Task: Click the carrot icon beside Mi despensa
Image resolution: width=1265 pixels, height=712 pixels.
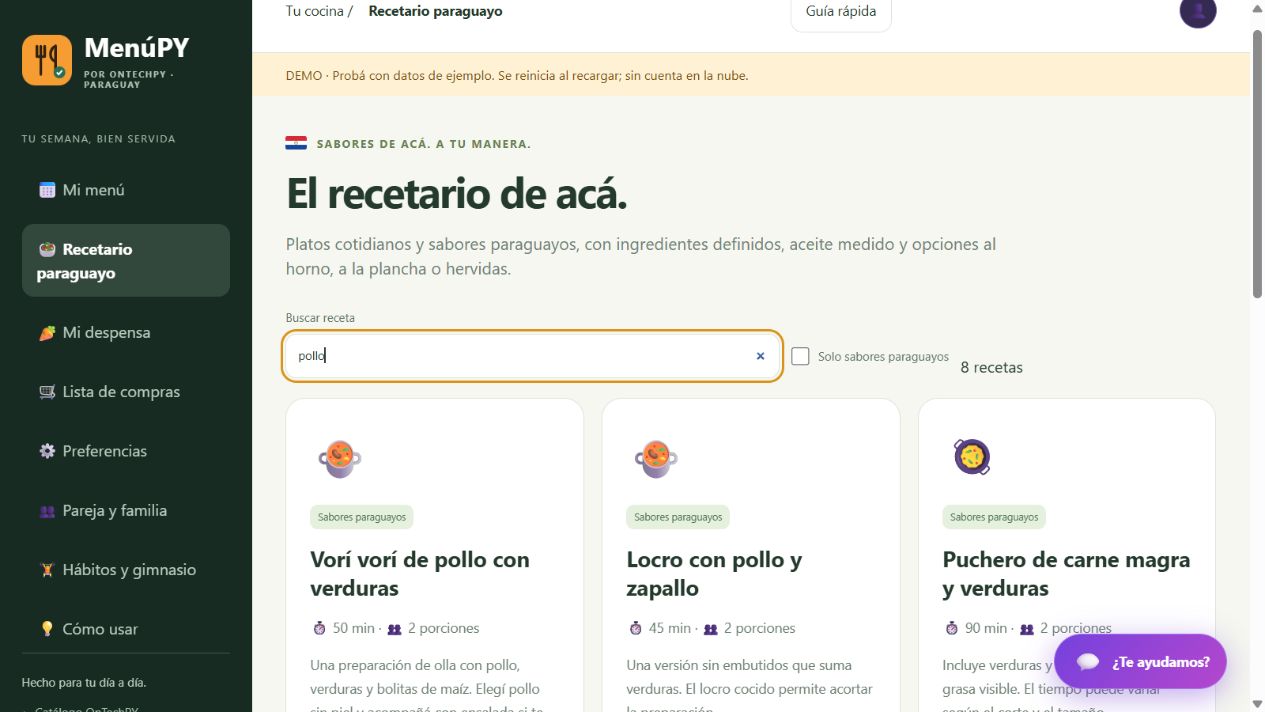Action: tap(47, 333)
